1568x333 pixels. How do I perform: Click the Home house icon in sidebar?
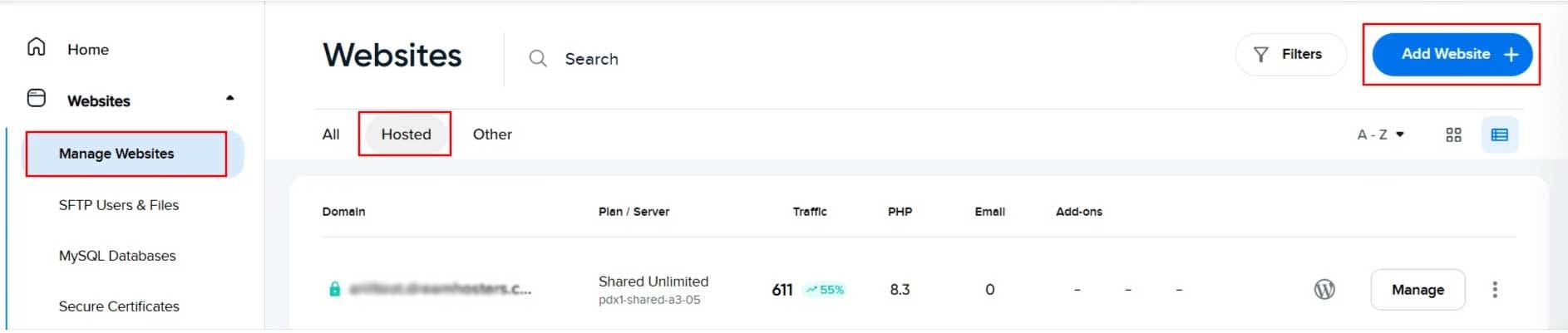click(x=37, y=47)
